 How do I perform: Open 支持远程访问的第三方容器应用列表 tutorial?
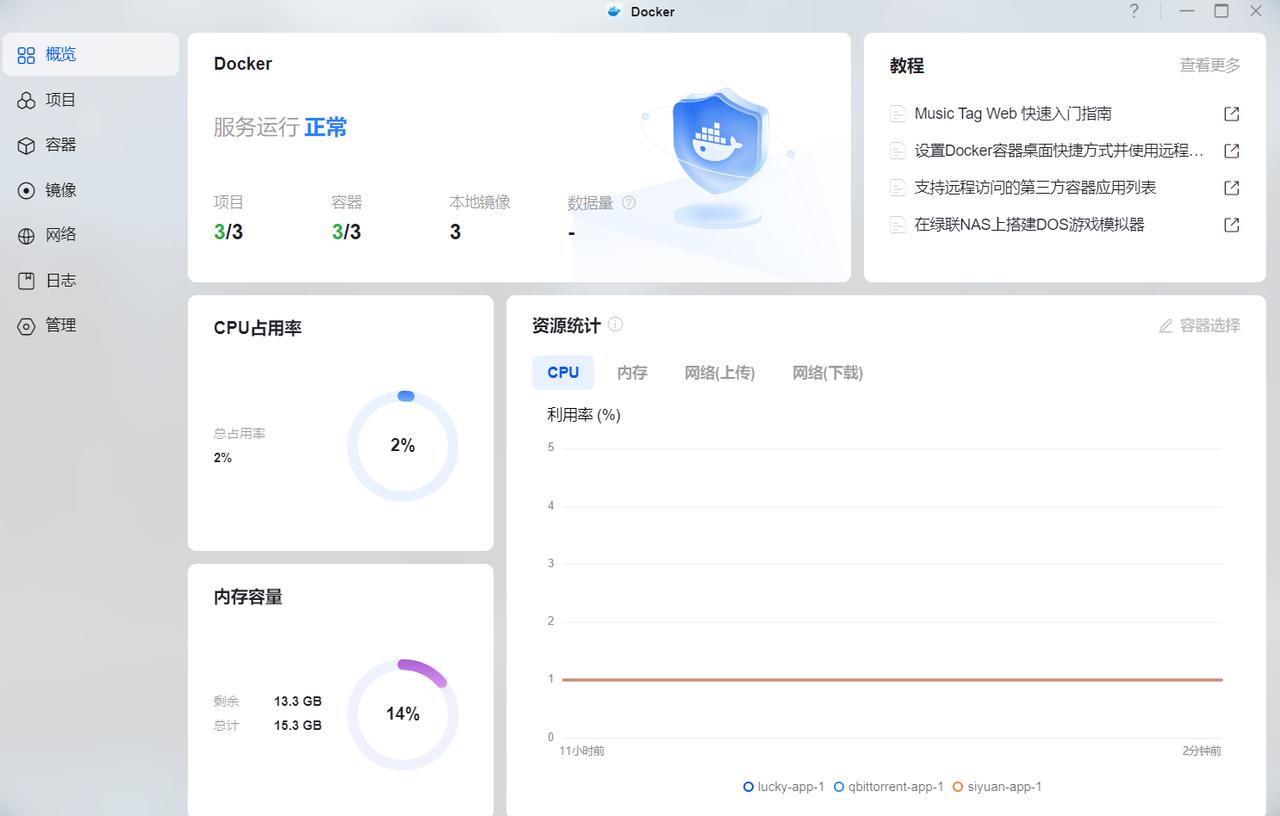tap(1035, 188)
